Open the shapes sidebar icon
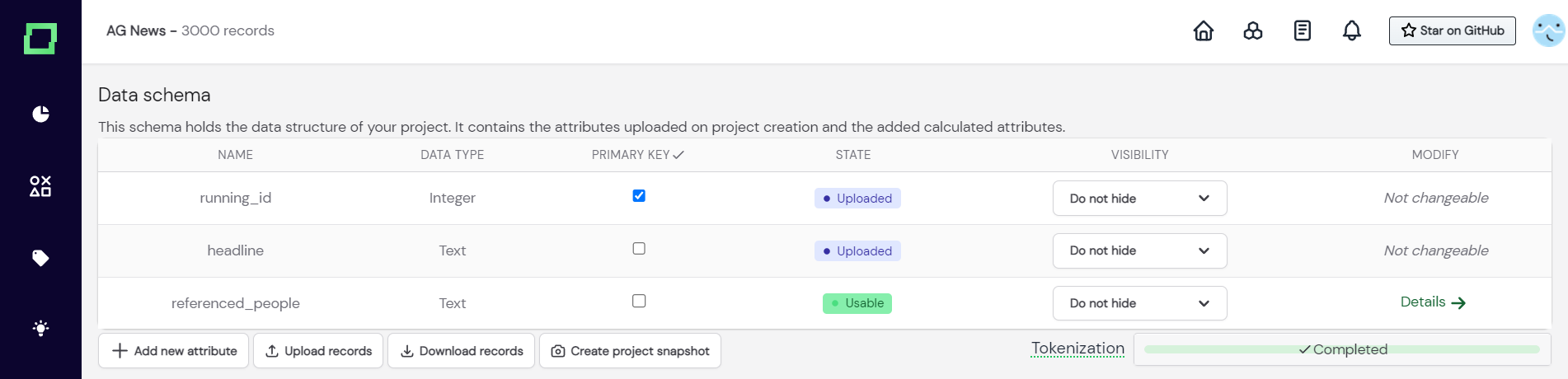1568x379 pixels. (40, 185)
